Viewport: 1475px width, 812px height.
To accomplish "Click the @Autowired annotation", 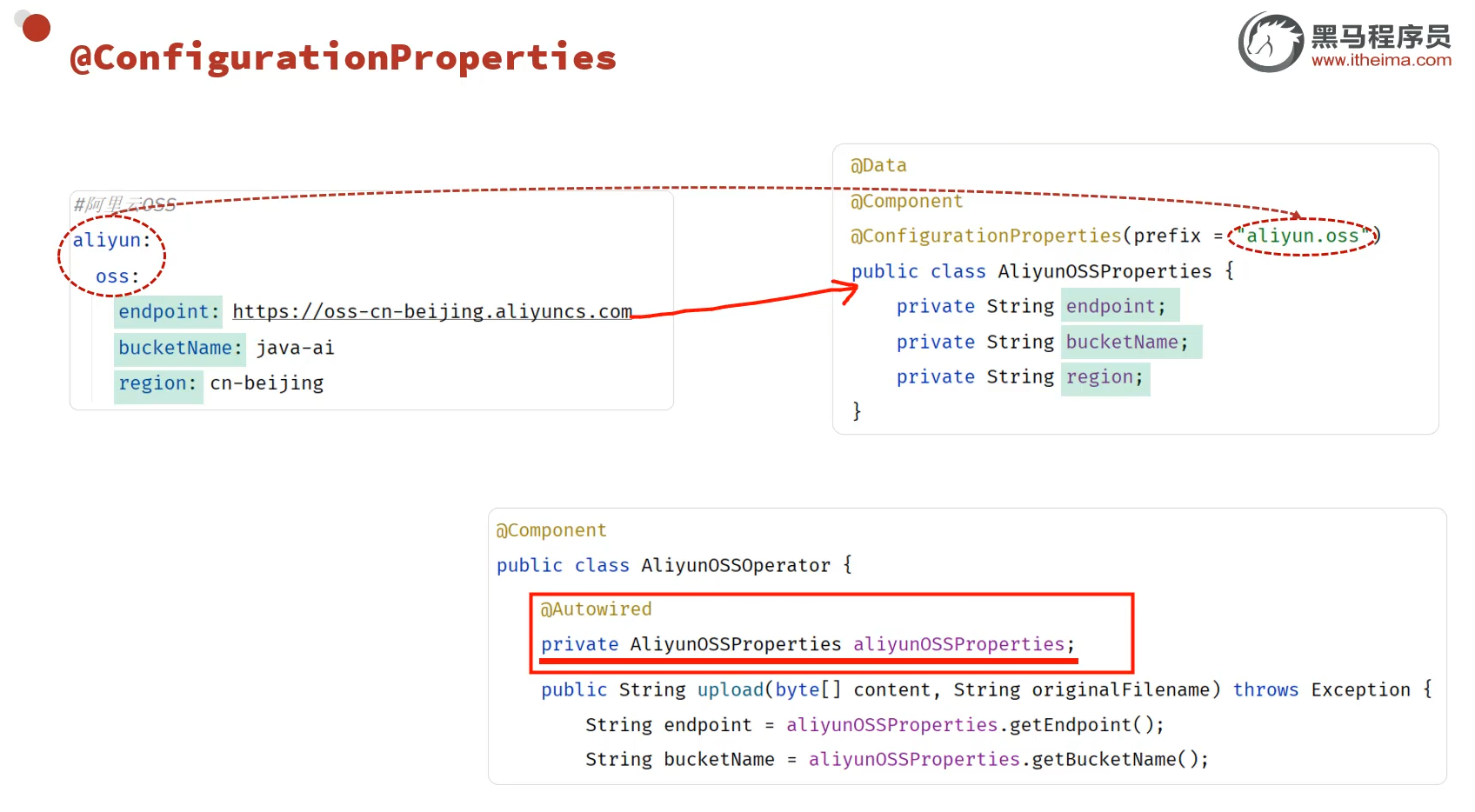I will coord(596,609).
